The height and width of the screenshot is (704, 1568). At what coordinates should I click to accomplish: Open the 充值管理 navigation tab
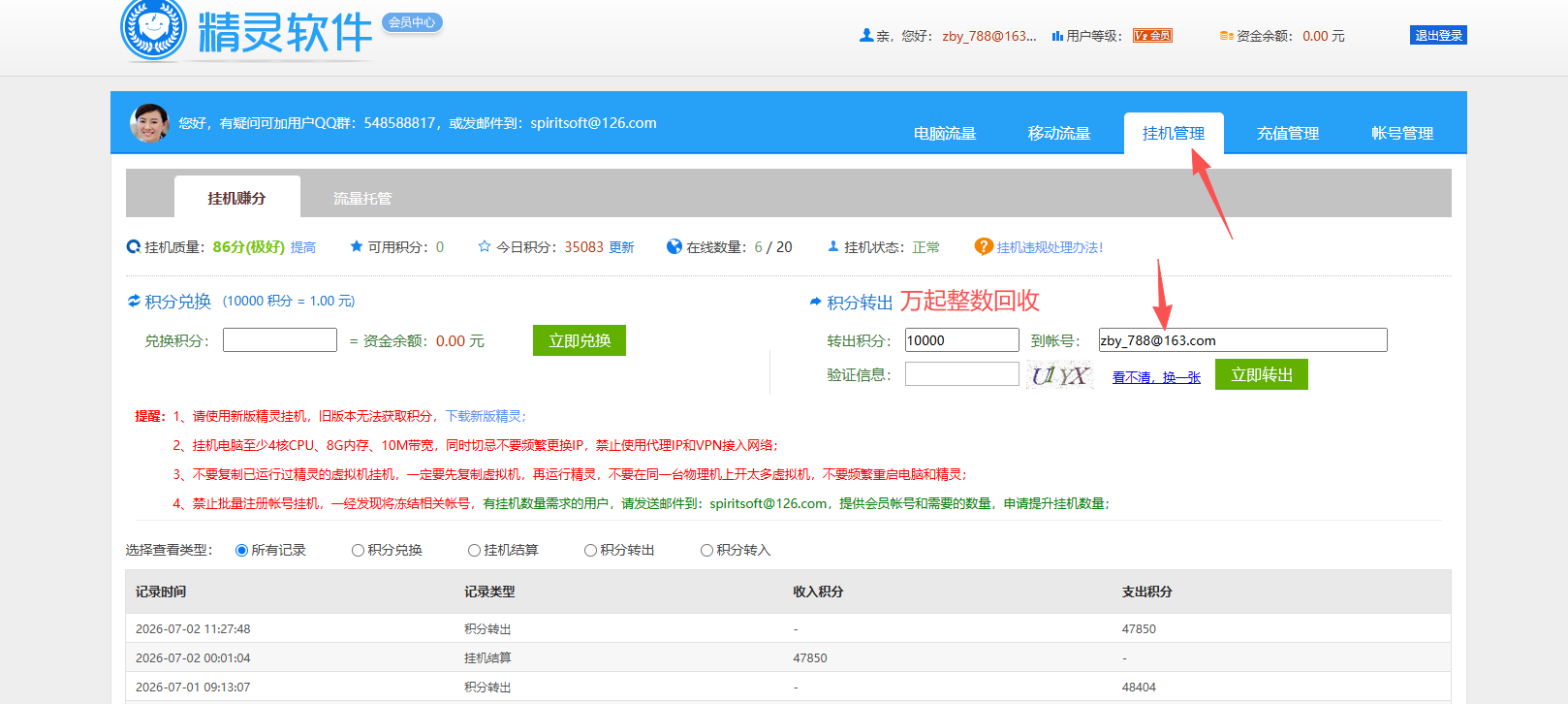point(1288,134)
